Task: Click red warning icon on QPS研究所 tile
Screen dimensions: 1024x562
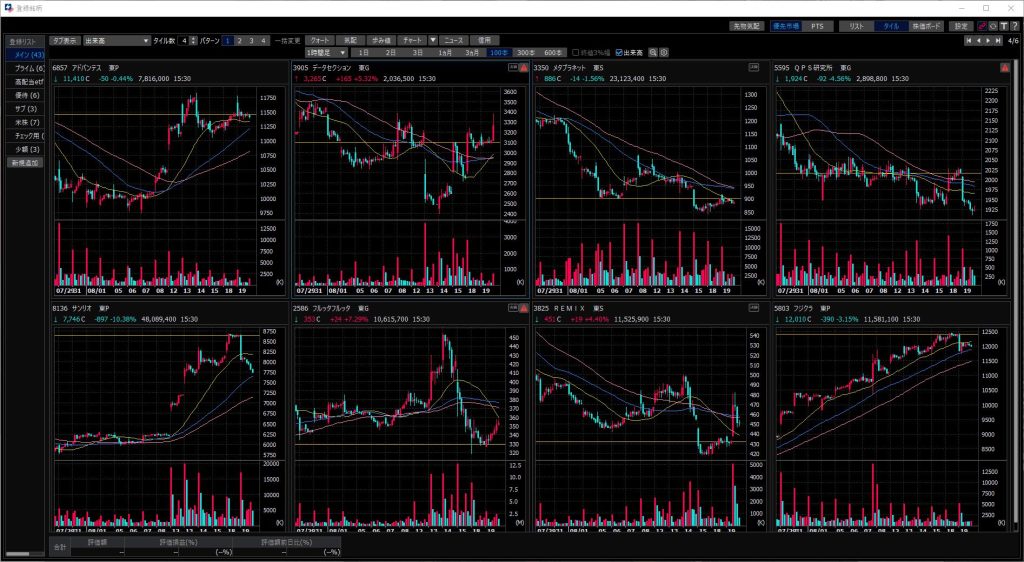Action: pos(1004,68)
